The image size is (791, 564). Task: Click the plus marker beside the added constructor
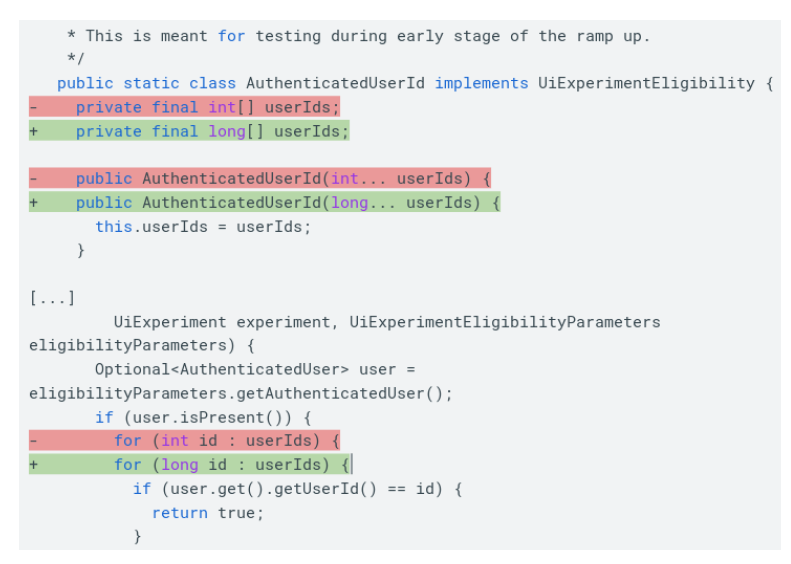[x=34, y=203]
